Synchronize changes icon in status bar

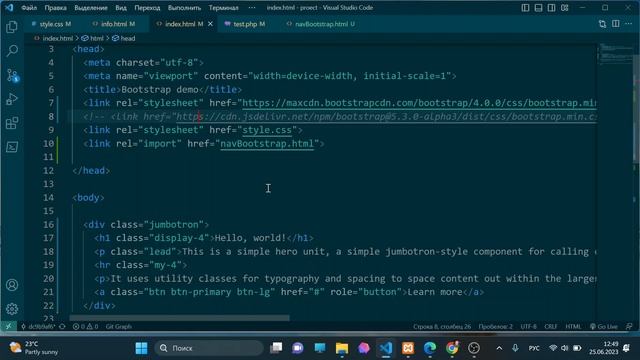(62, 327)
